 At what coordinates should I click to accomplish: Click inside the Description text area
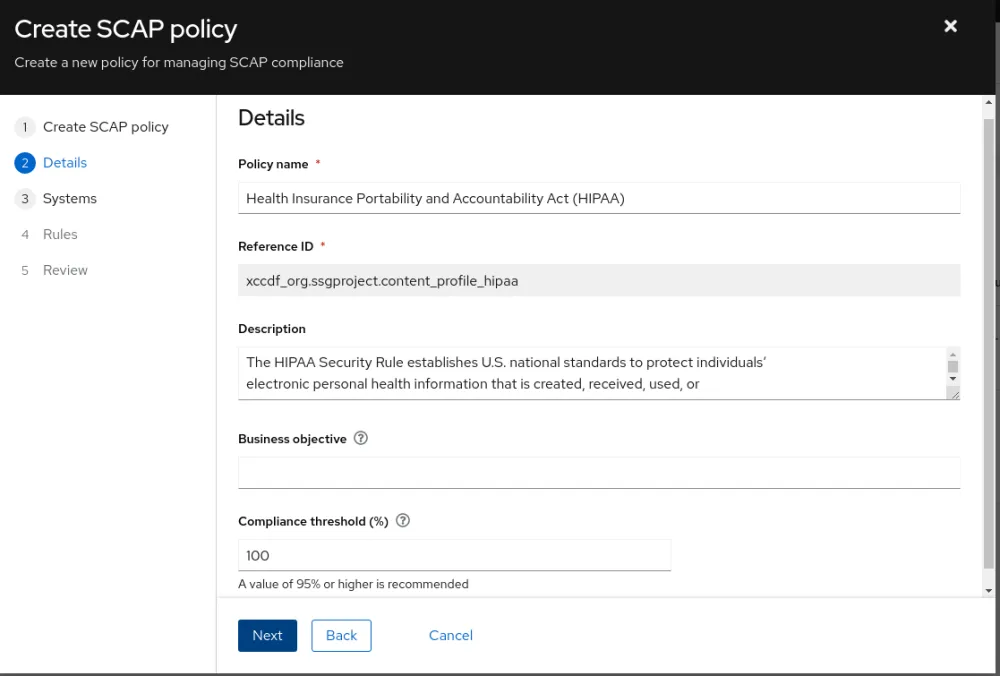[x=590, y=373]
